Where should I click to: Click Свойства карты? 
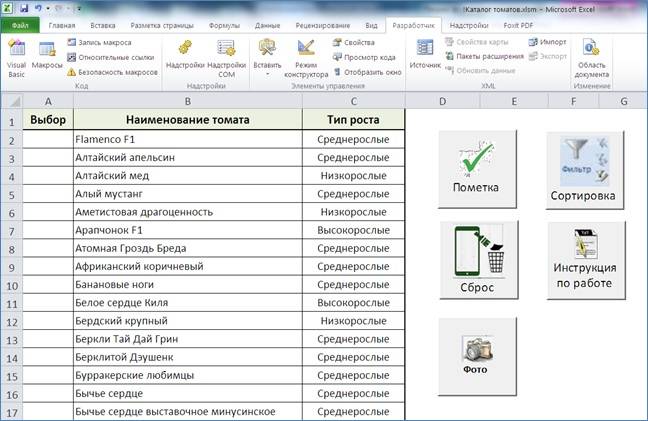pyautogui.click(x=476, y=42)
